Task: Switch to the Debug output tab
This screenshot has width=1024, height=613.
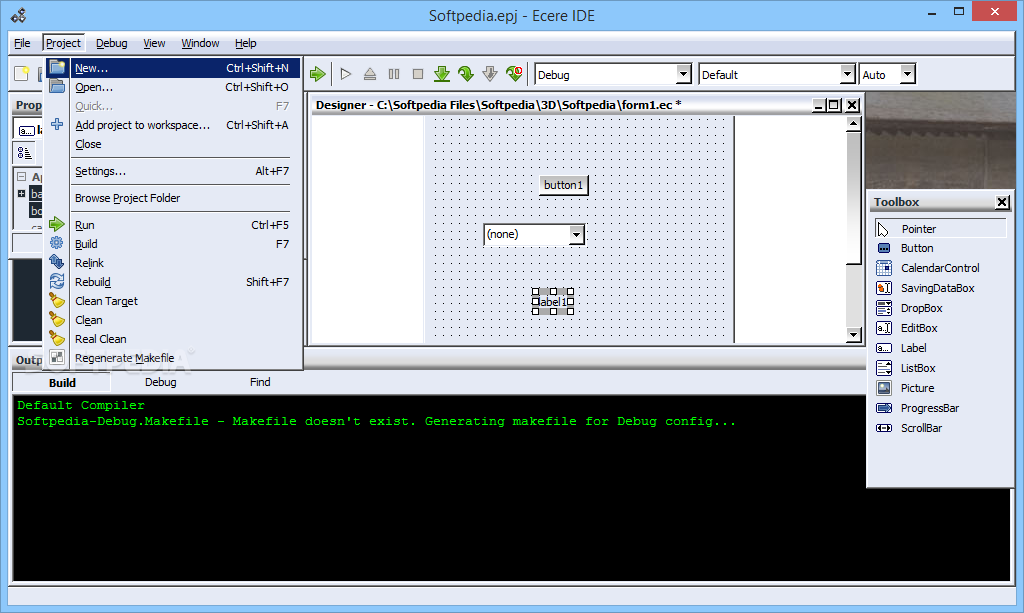Action: point(161,383)
